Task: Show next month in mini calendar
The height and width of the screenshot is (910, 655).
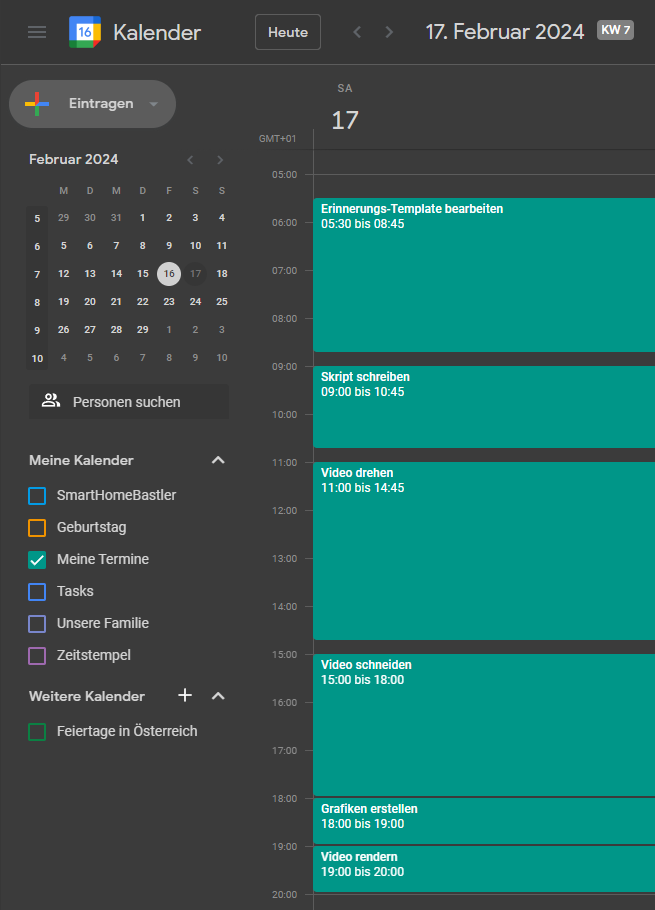Action: [x=220, y=160]
